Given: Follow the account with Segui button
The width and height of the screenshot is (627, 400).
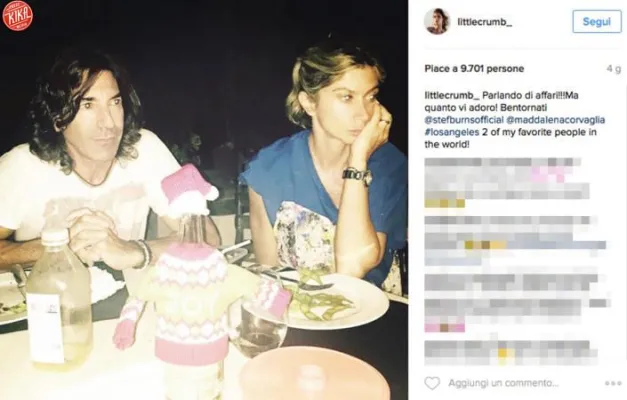Looking at the screenshot, I should 597,22.
